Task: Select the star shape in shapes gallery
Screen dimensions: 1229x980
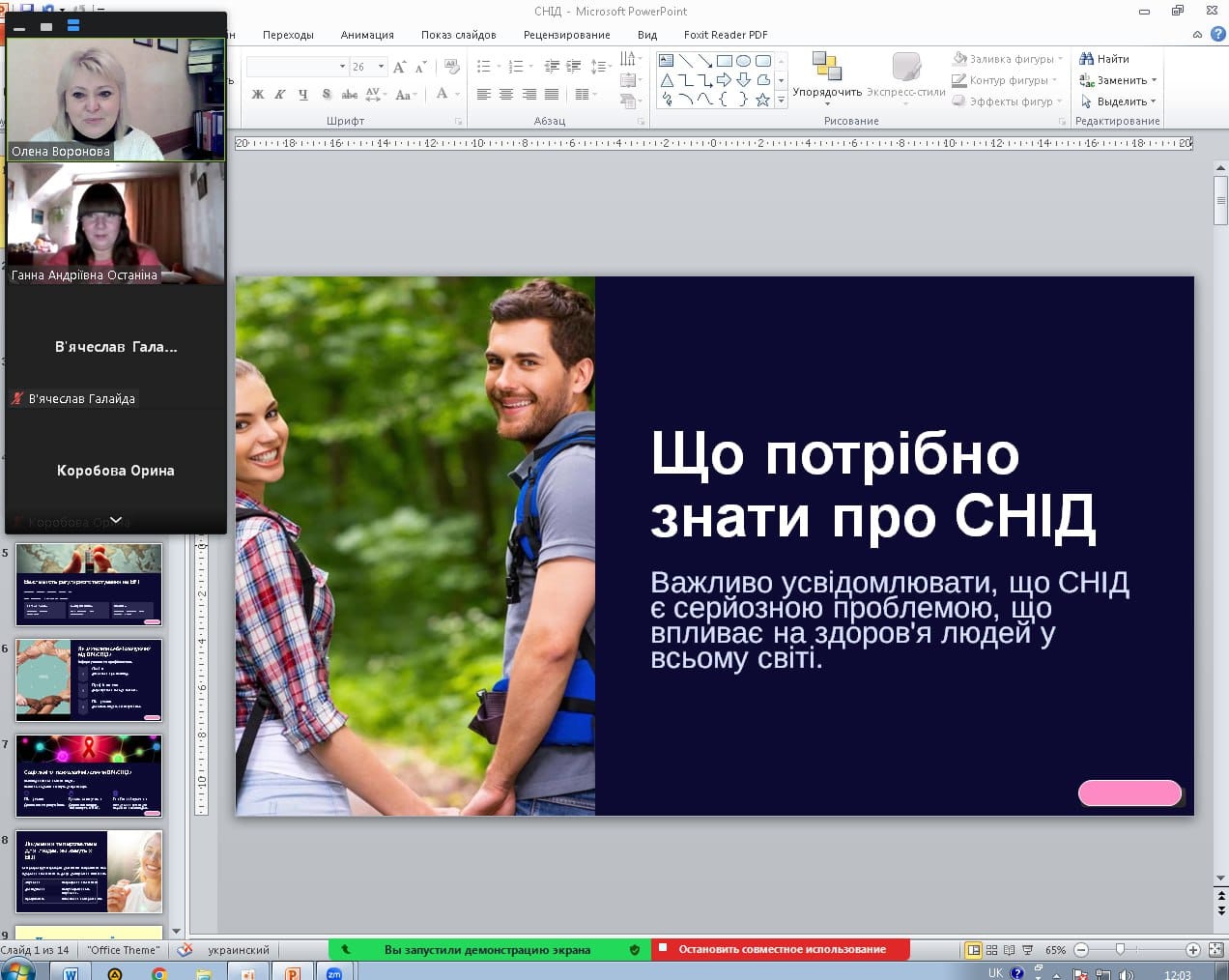Action: pos(762,100)
